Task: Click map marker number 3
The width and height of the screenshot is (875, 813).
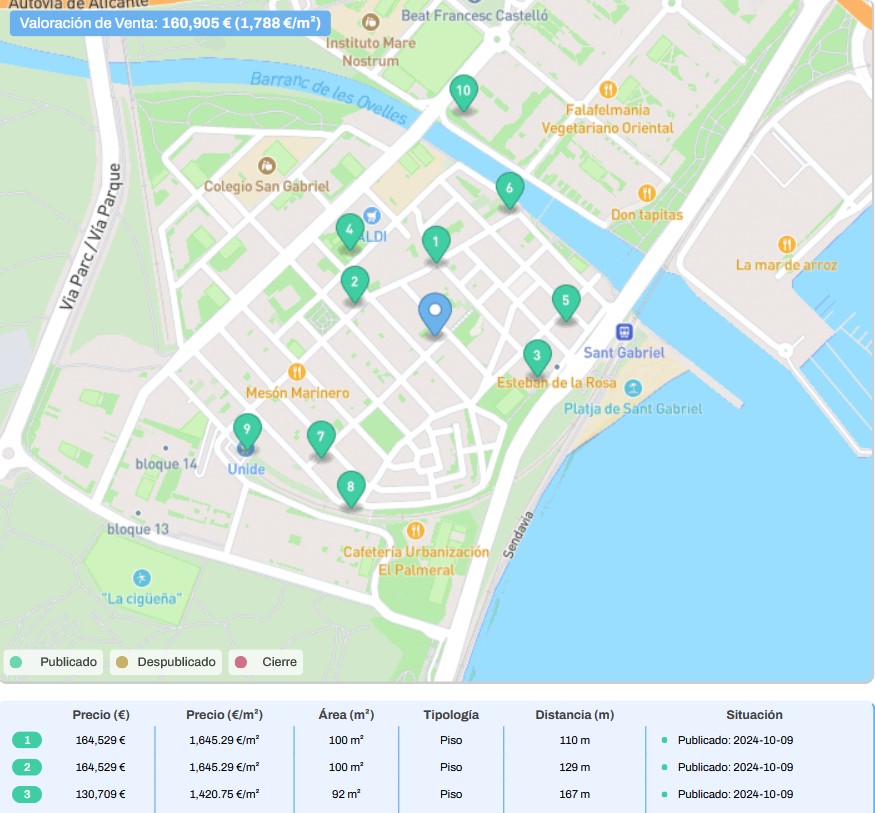Action: tap(537, 356)
